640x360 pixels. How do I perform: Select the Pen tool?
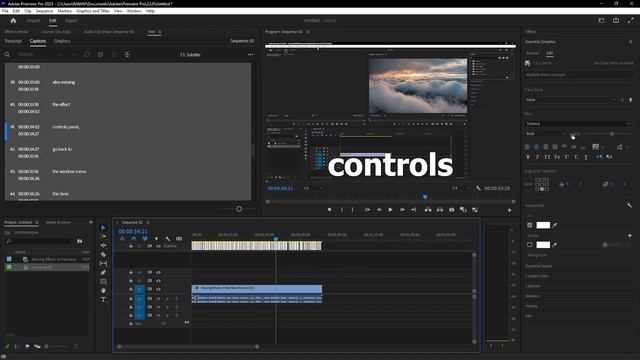point(103,273)
